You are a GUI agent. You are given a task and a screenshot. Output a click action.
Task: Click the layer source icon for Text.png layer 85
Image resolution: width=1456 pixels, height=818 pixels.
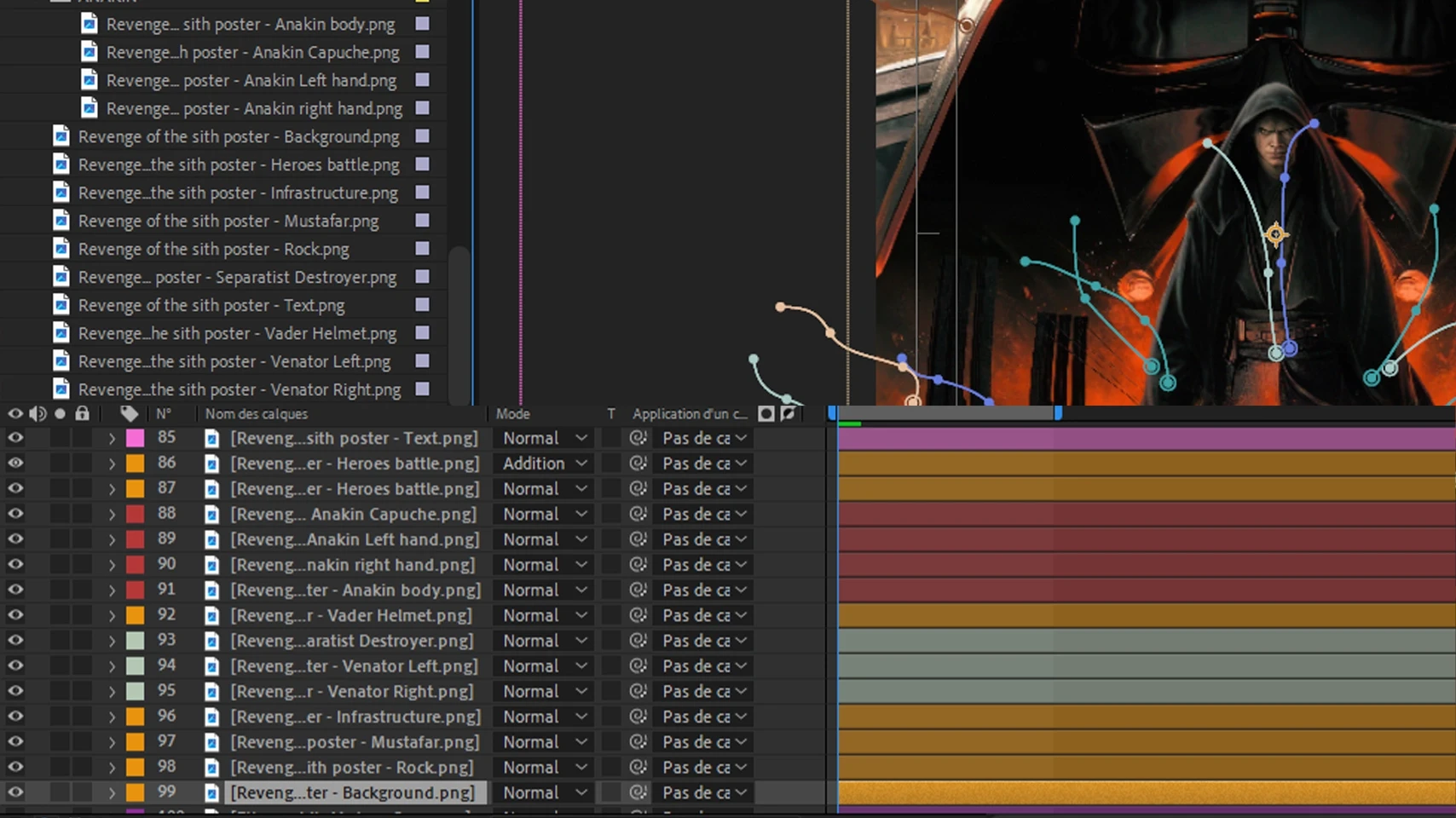pos(211,438)
